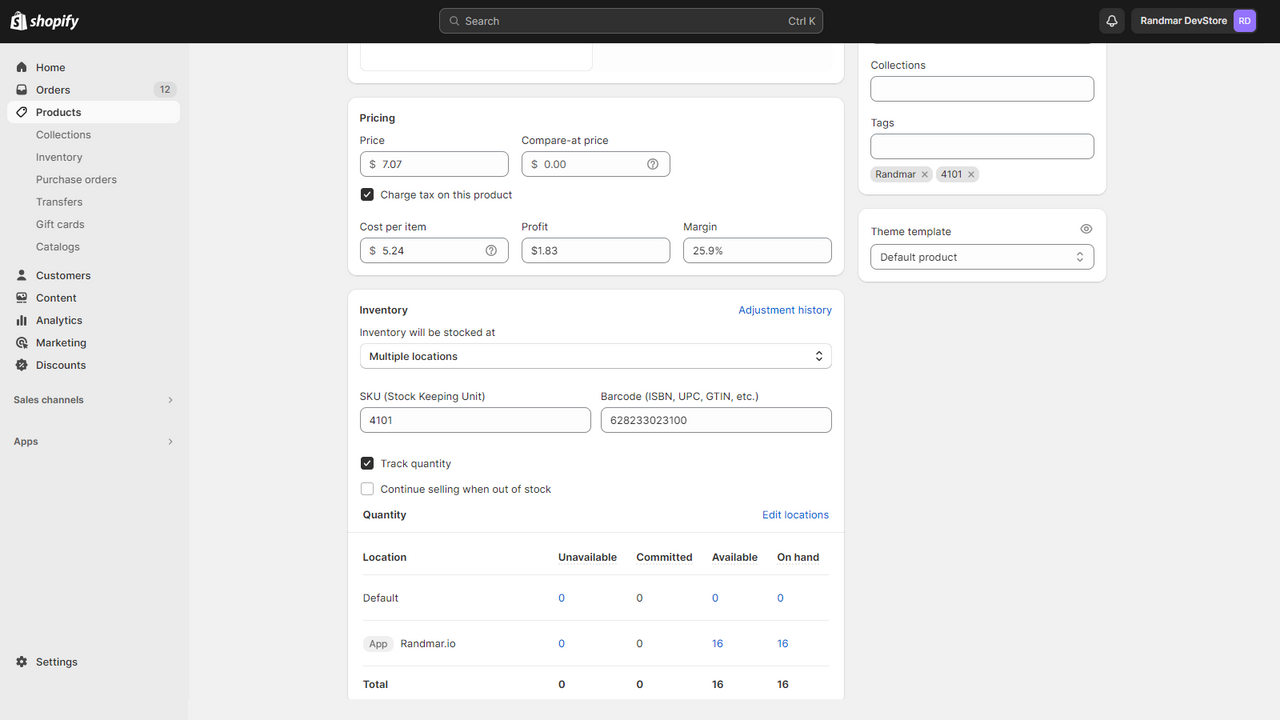Click the search magnifier icon

coord(455,21)
